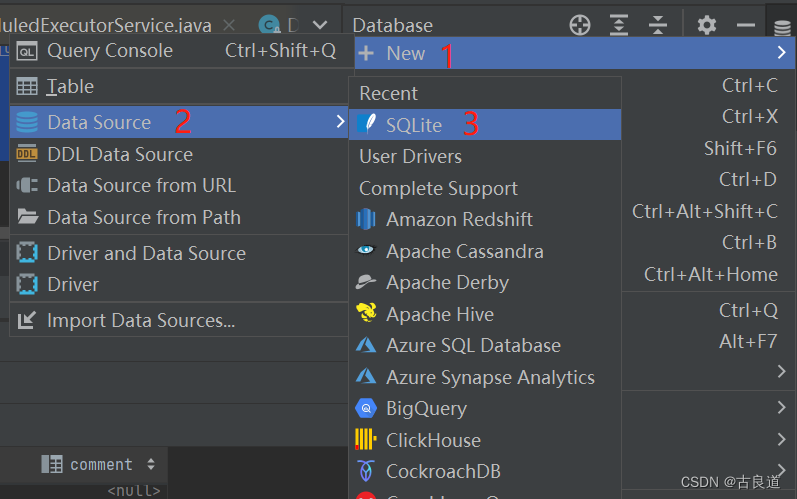Click Collapse All in Database toolbar
Screen dimensions: 797x499
point(658,25)
